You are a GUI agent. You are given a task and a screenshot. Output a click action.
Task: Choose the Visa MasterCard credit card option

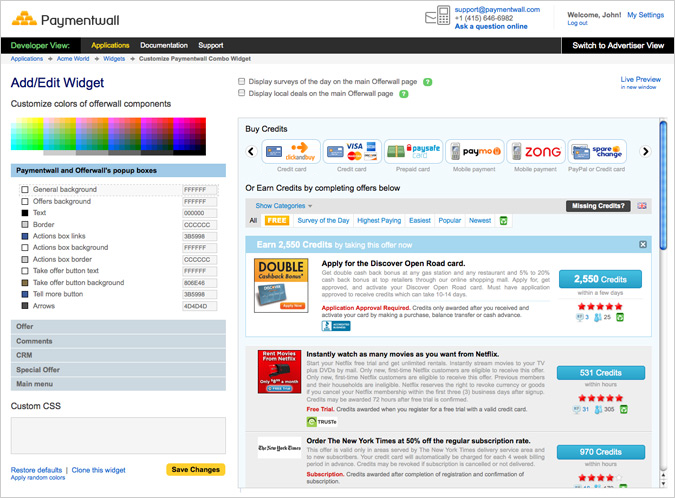[x=352, y=152]
